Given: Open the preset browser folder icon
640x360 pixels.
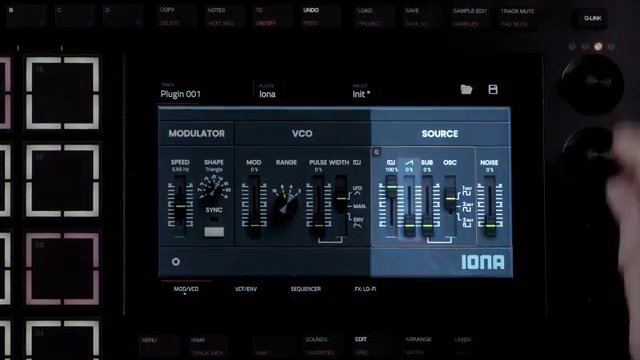Looking at the screenshot, I should (466, 89).
